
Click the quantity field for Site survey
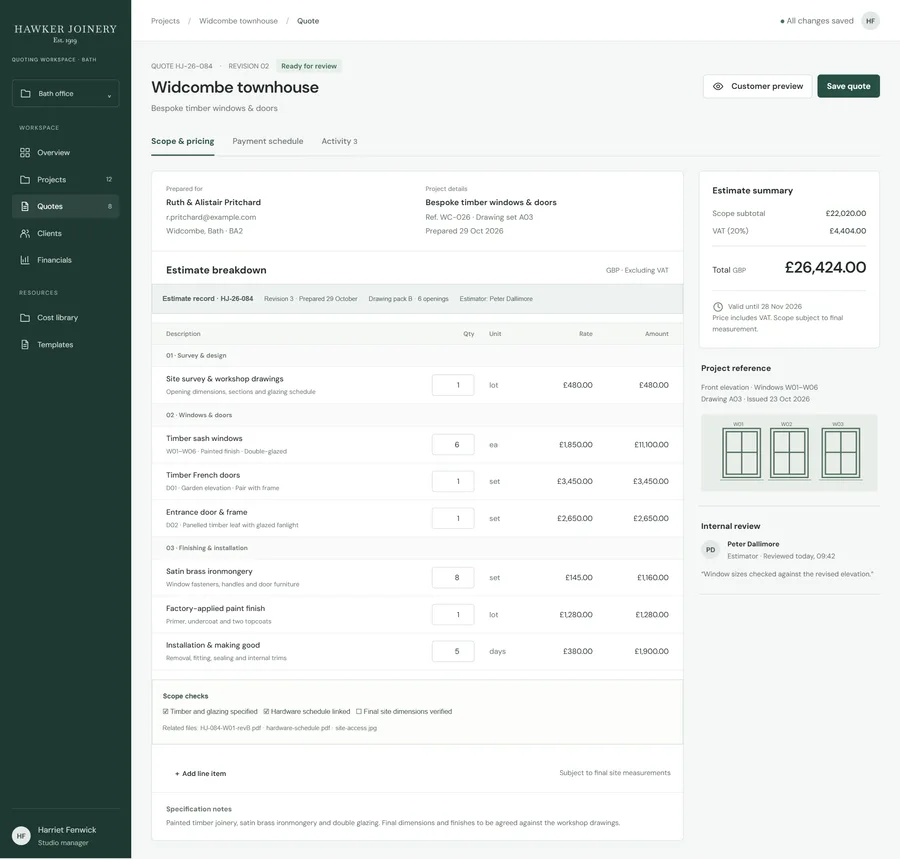453,385
